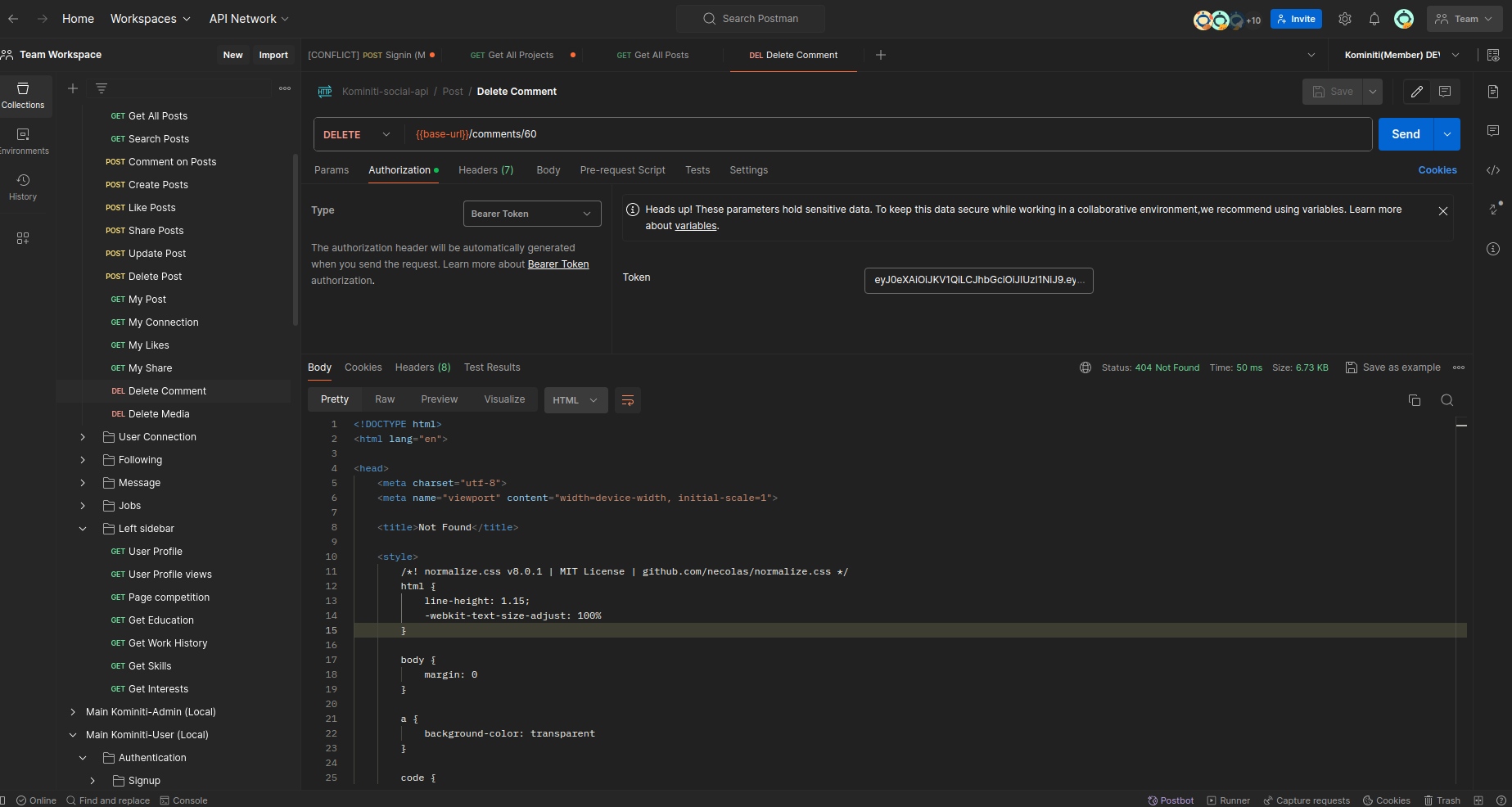Click the notifications bell icon
The width and height of the screenshot is (1512, 807).
click(1374, 19)
